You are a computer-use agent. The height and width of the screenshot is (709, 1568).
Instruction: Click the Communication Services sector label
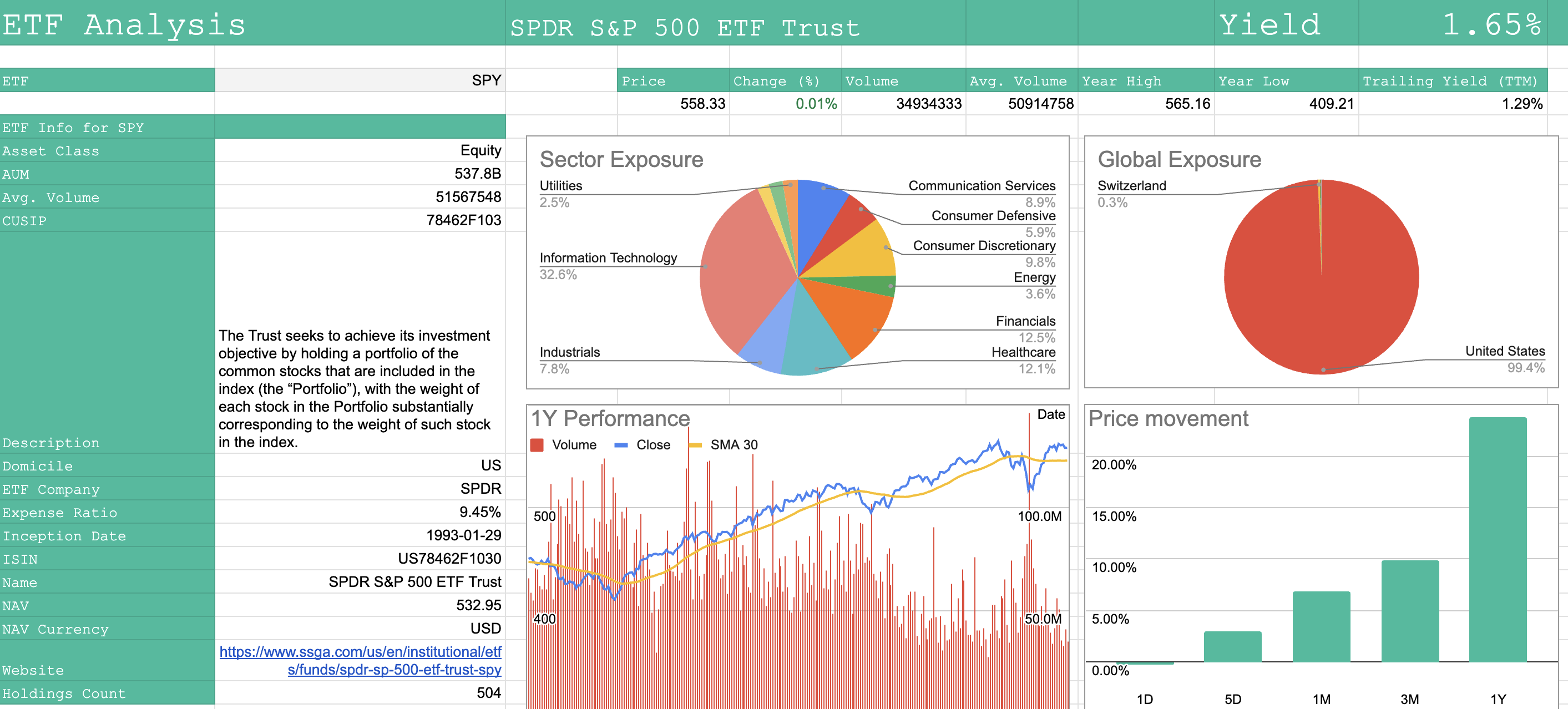pos(982,186)
